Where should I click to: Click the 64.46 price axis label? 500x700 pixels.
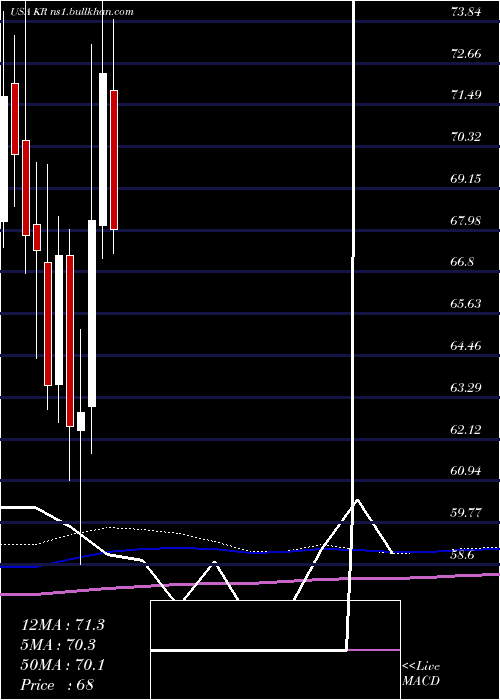pyautogui.click(x=466, y=346)
